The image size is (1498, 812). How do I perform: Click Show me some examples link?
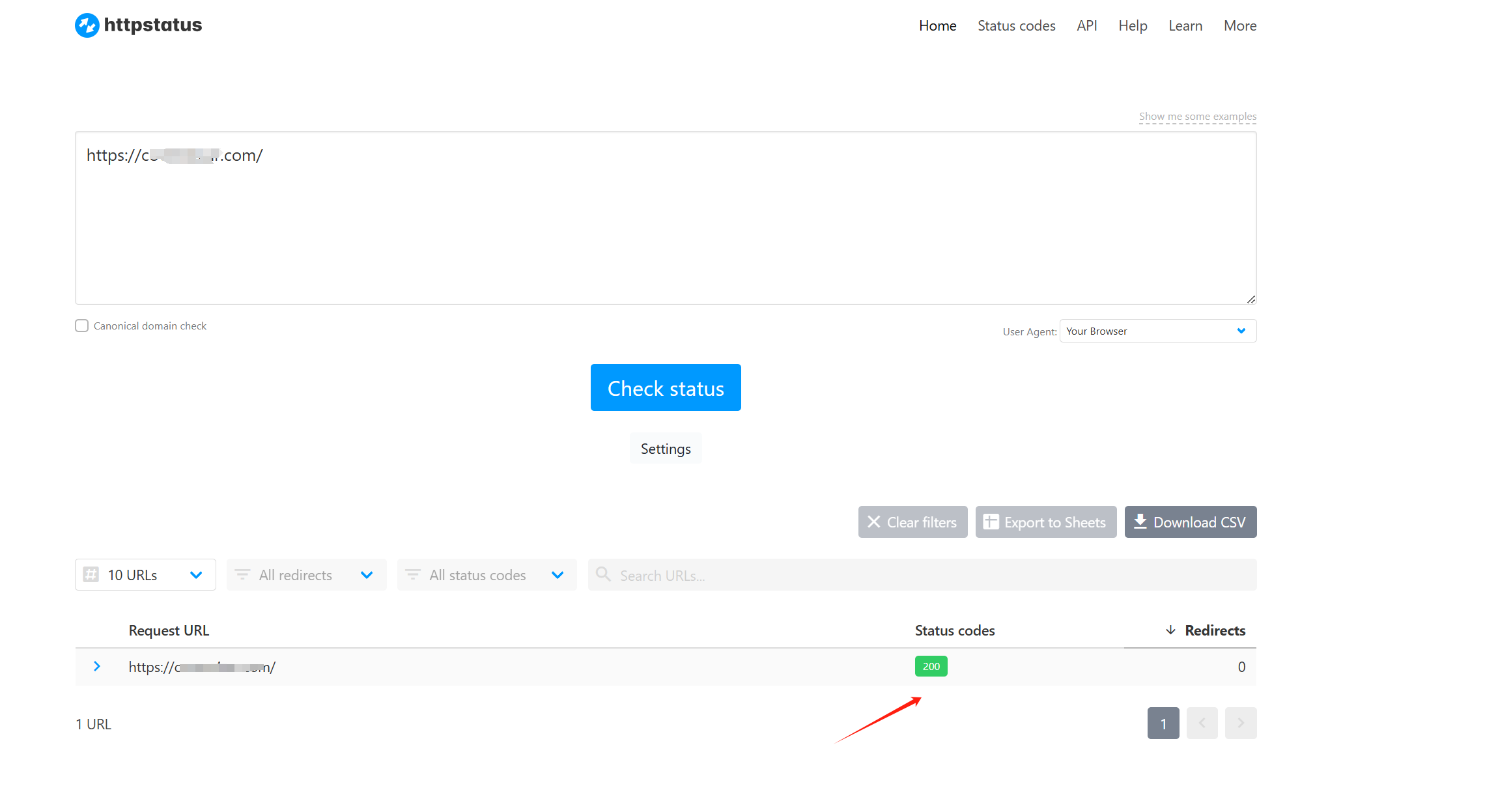coord(1197,117)
